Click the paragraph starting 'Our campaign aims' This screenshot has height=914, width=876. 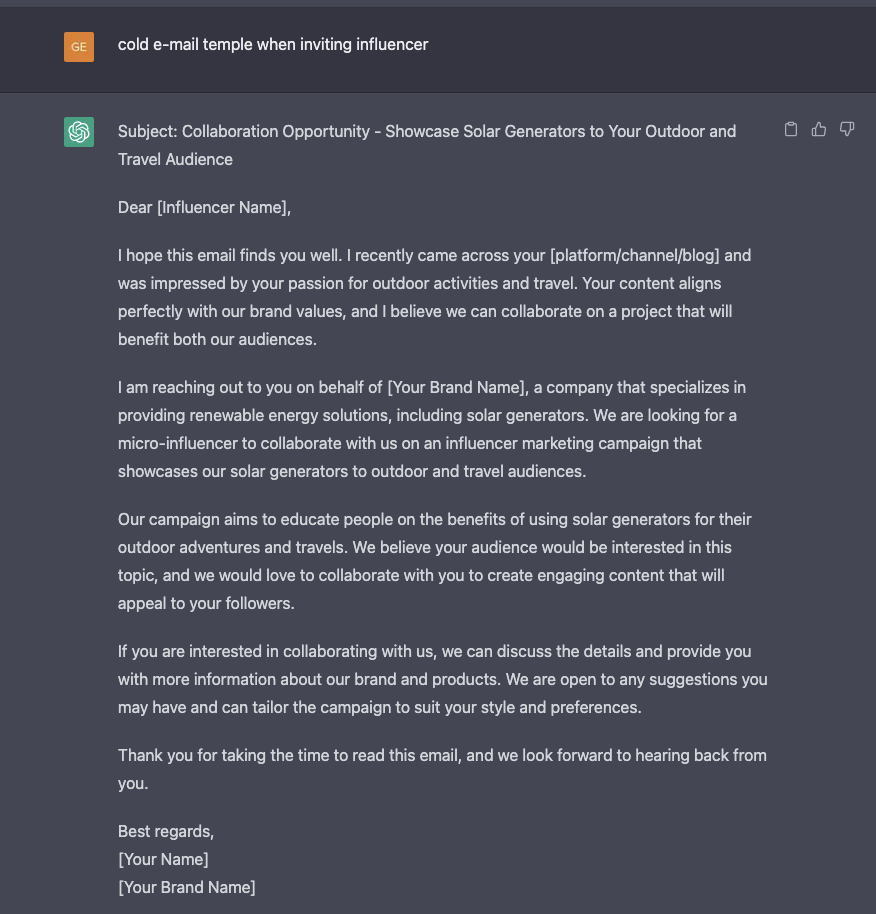(435, 561)
